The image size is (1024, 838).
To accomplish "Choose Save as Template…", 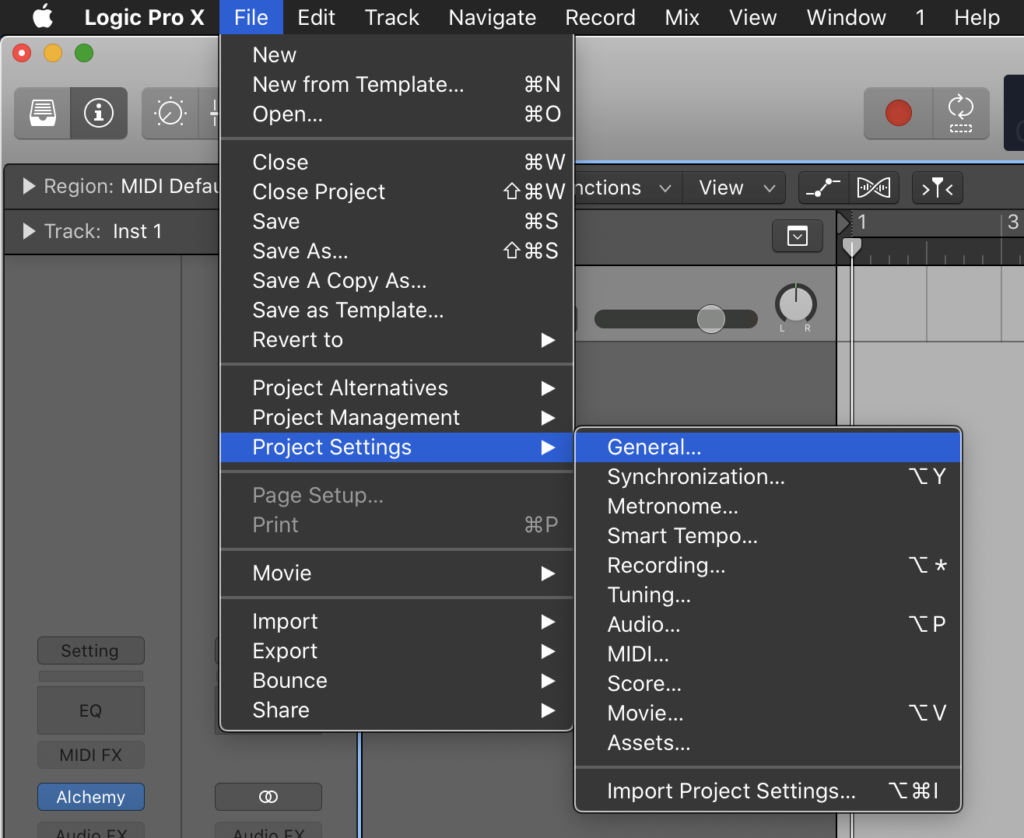I will tap(397, 310).
